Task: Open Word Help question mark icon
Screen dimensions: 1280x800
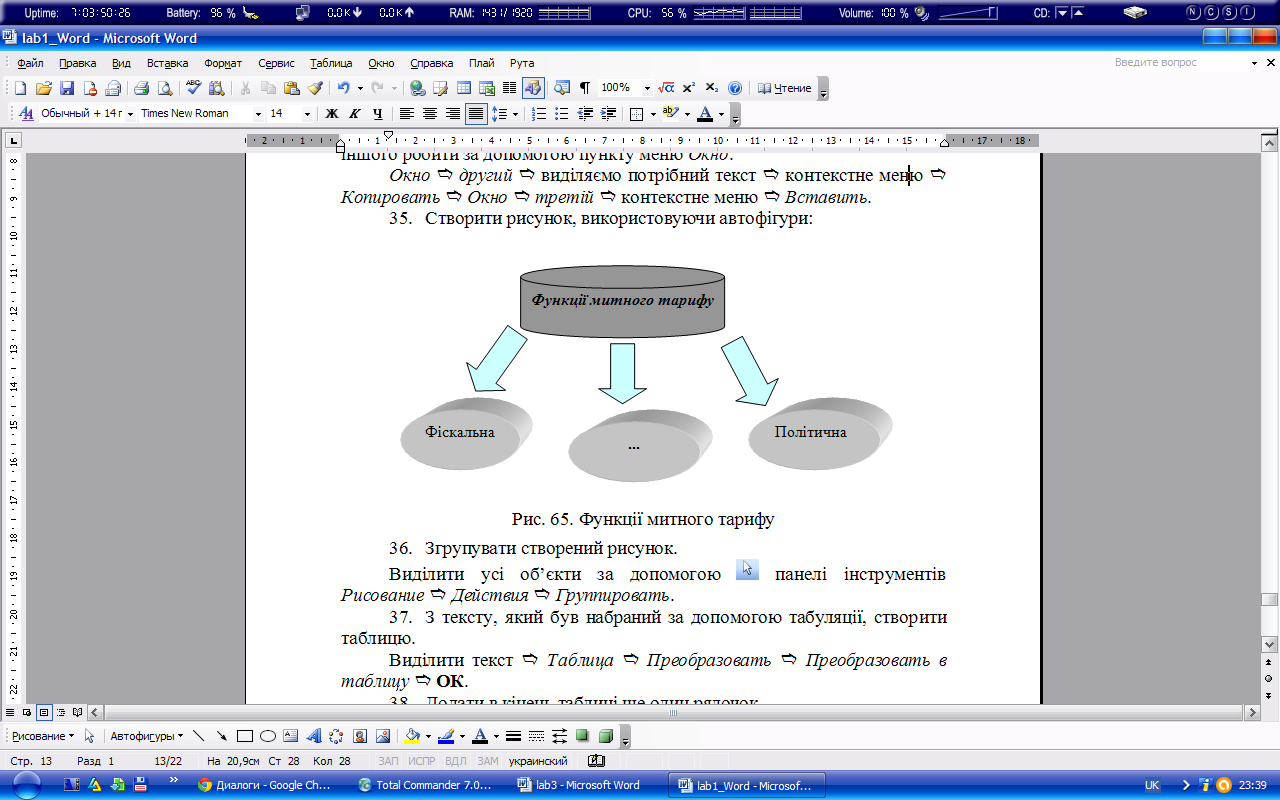Action: tap(735, 88)
